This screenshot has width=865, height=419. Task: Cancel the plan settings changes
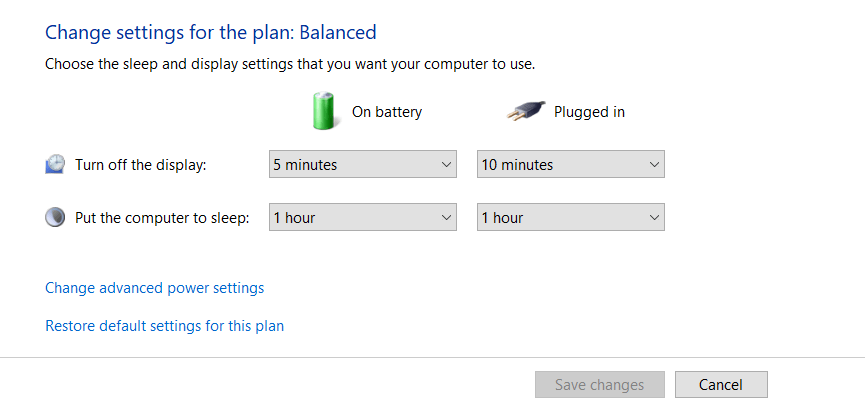pyautogui.click(x=721, y=385)
